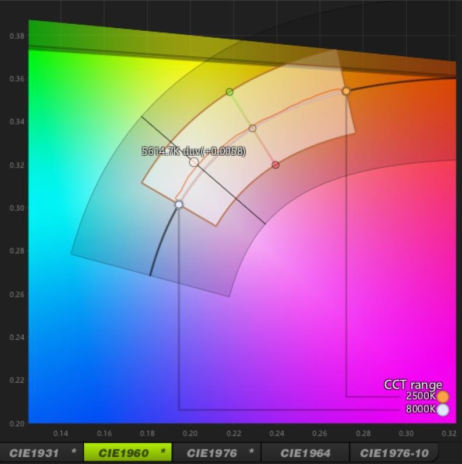Click the asterisk on the CIE1976 tab
This screenshot has width=462, height=464.
pyautogui.click(x=252, y=451)
